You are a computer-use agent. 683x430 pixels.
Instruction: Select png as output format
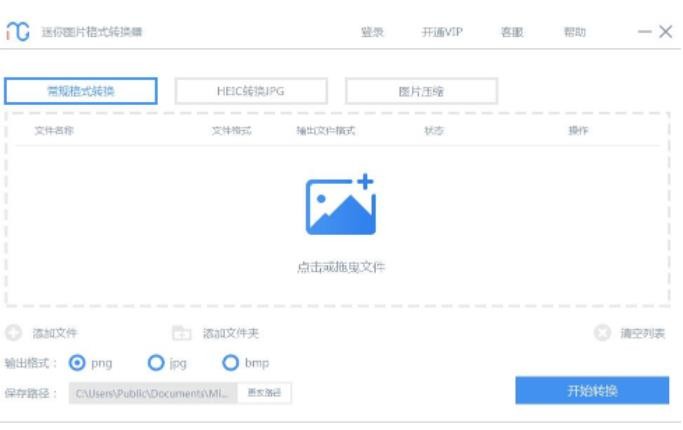point(77,363)
